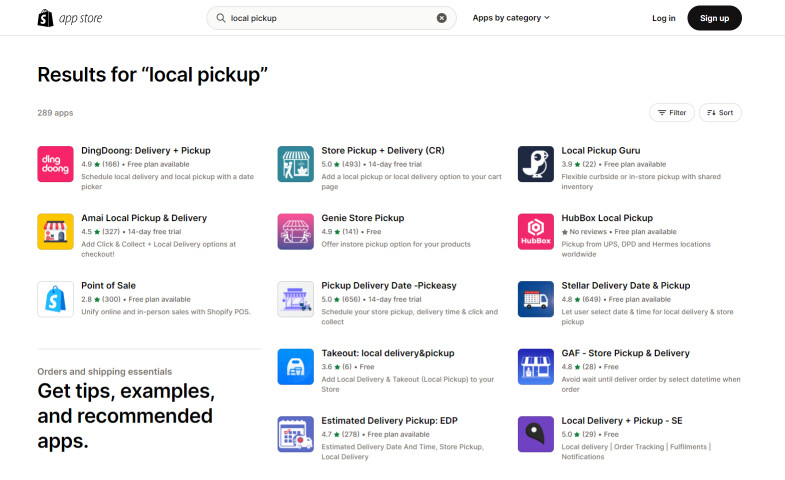Click the search magnifier icon
This screenshot has width=785, height=480.
[x=221, y=18]
